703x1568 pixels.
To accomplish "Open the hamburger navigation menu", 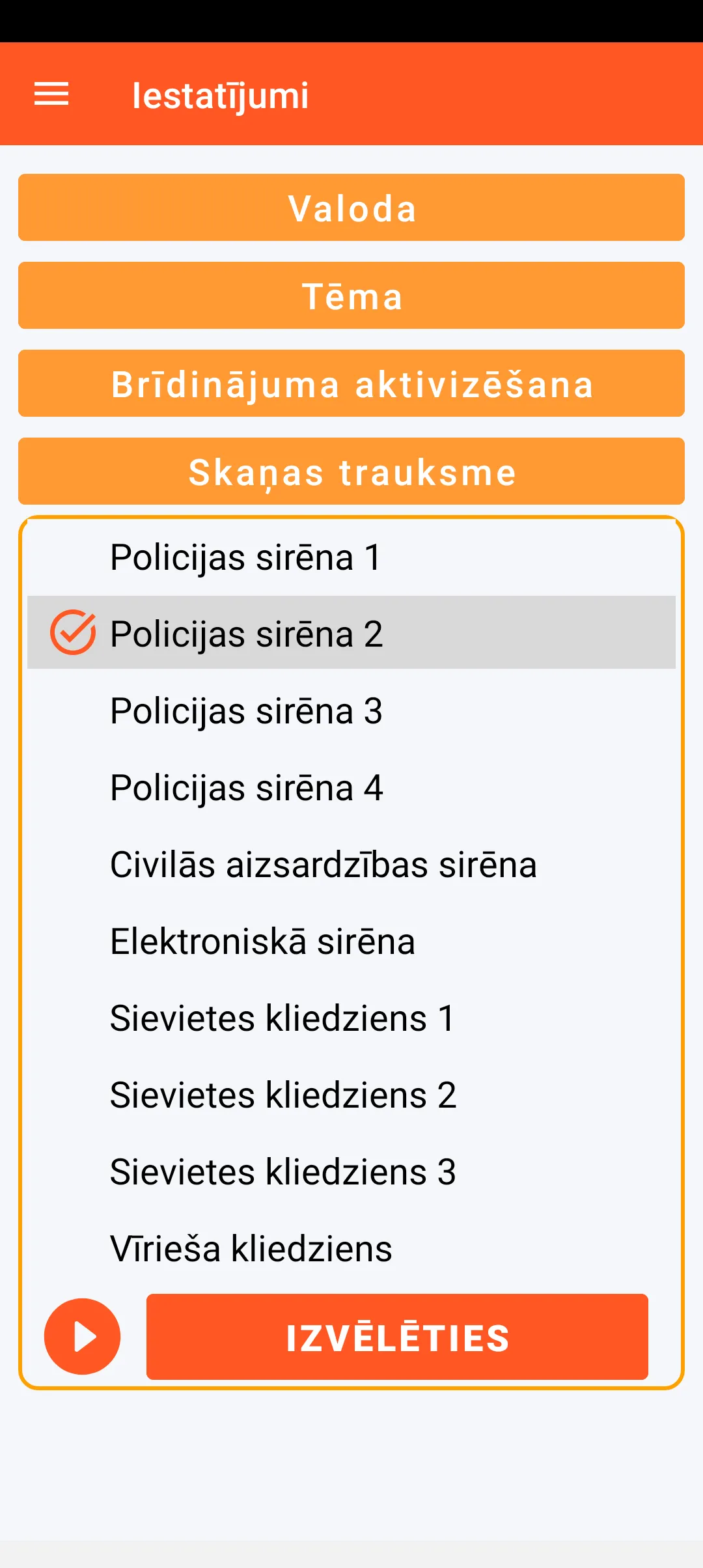I will [x=51, y=94].
